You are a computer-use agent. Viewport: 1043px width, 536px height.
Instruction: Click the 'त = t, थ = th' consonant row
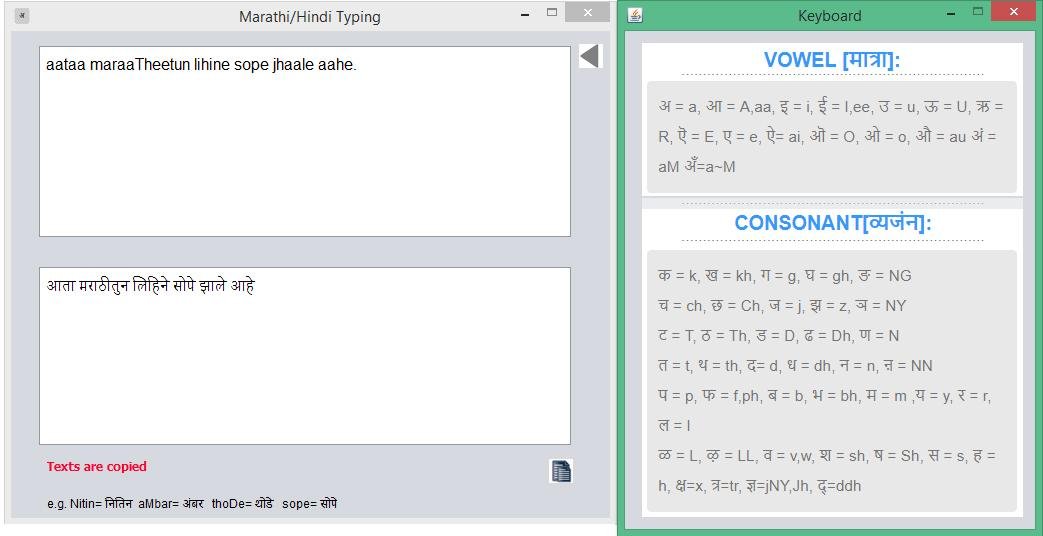click(795, 365)
